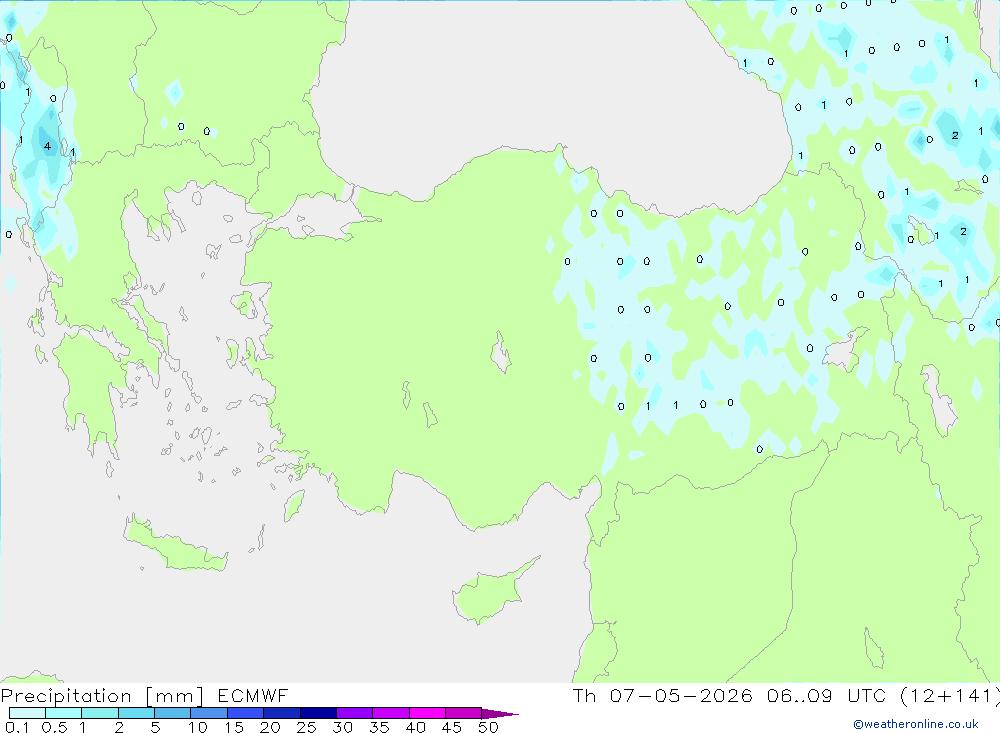Open the weatheronline.co.uk copyright link
Image resolution: width=1000 pixels, height=733 pixels.
[x=916, y=724]
